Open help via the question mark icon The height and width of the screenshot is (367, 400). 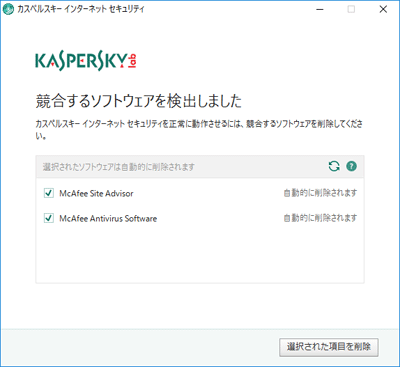[x=351, y=166]
